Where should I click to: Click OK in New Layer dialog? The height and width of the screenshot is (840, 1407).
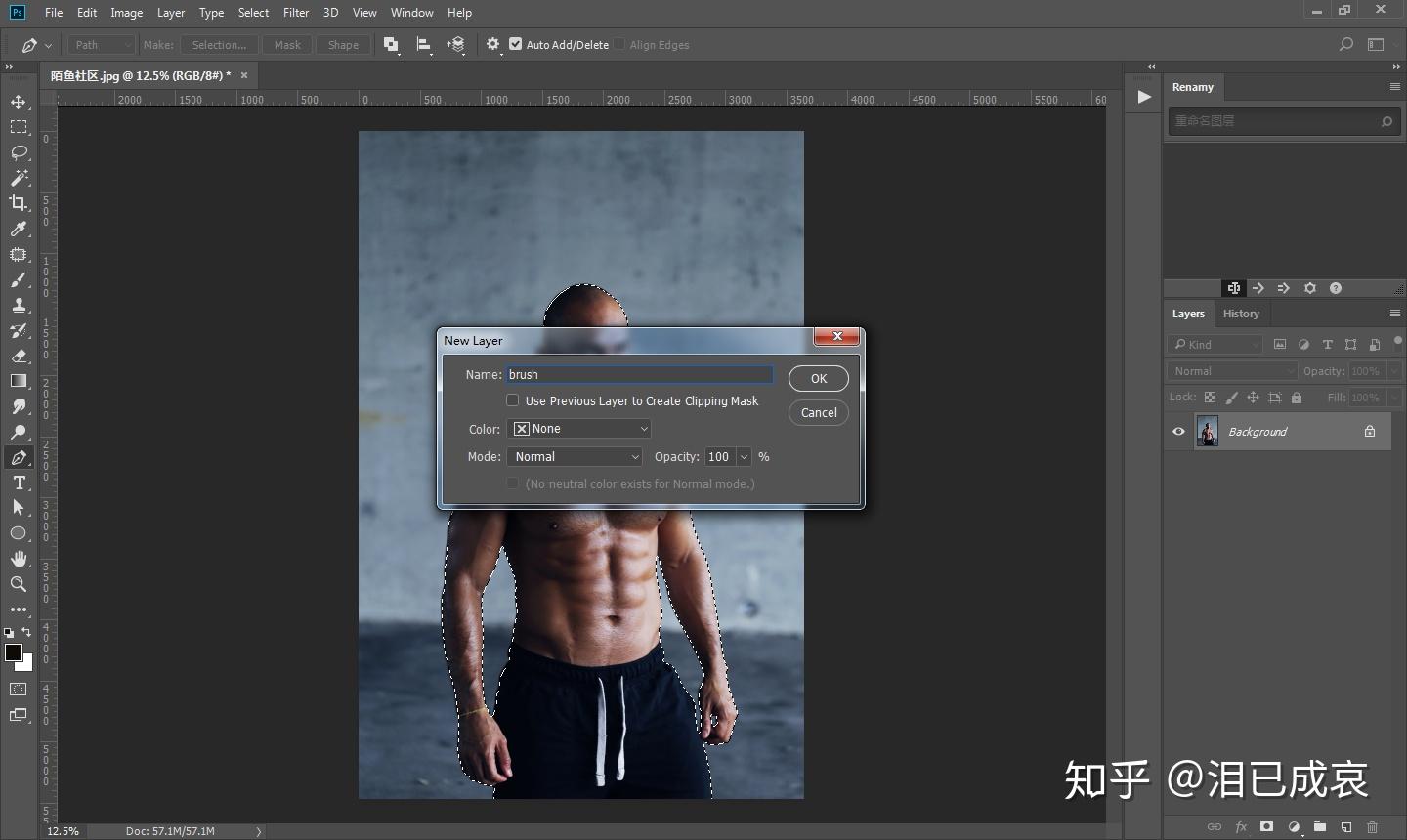coord(818,379)
